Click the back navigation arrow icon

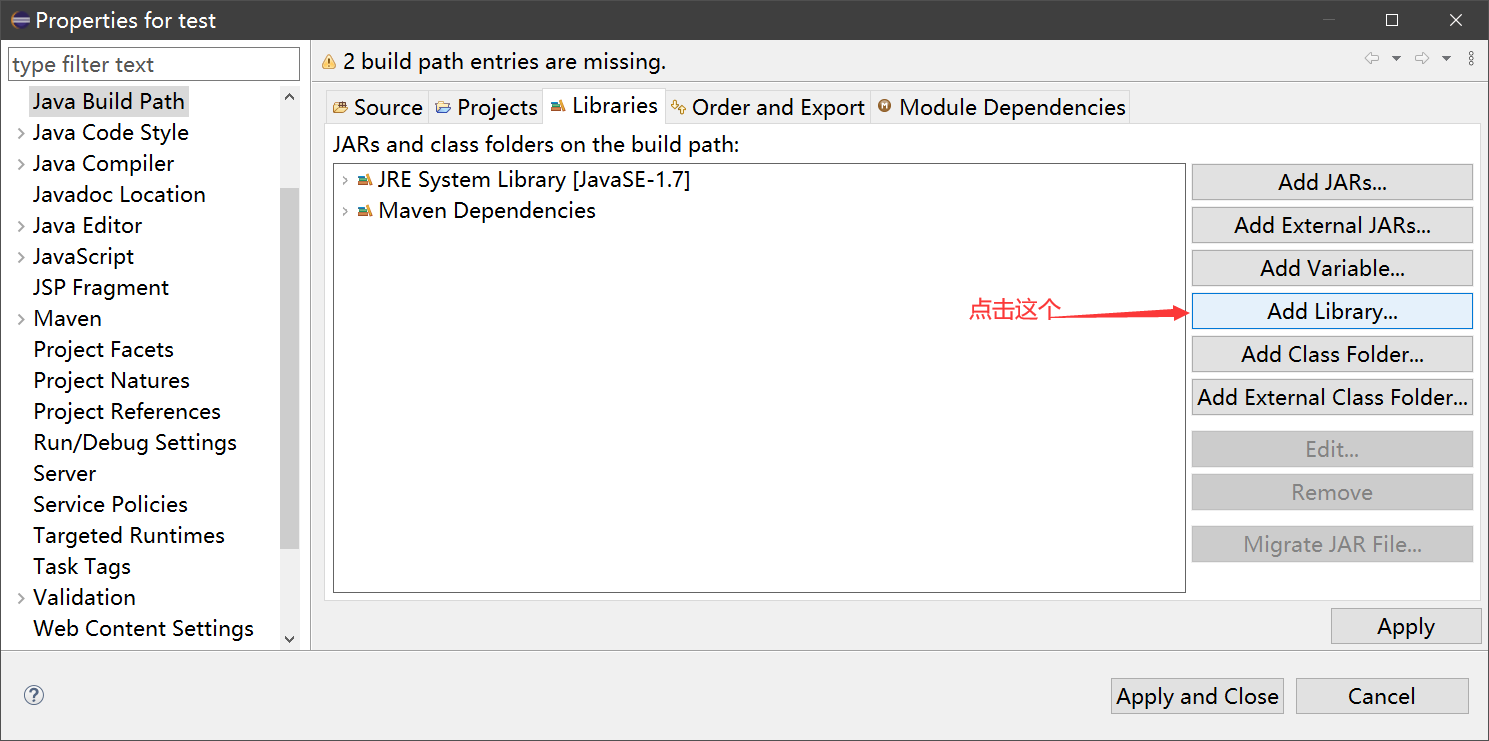click(1372, 59)
